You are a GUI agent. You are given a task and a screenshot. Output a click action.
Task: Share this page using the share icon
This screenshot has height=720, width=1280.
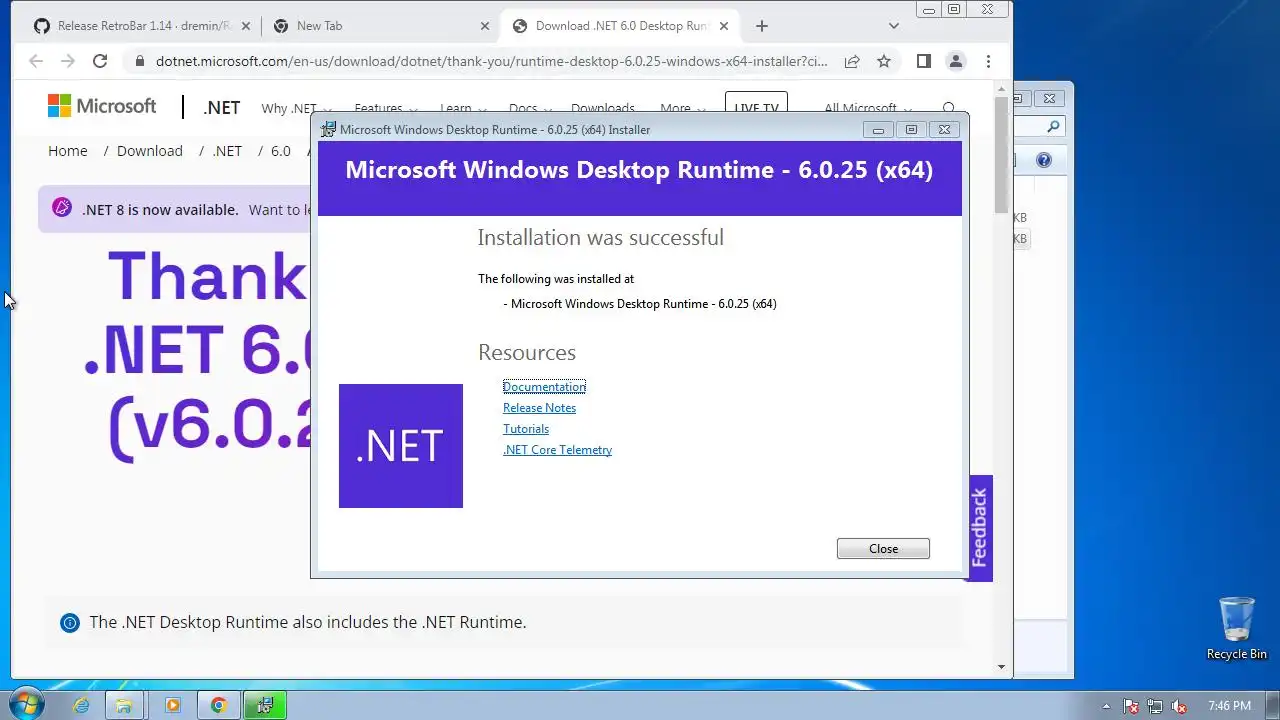852,61
